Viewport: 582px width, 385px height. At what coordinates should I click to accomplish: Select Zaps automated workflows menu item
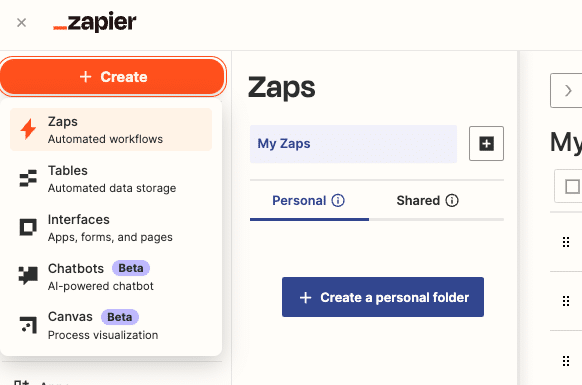[x=111, y=130]
